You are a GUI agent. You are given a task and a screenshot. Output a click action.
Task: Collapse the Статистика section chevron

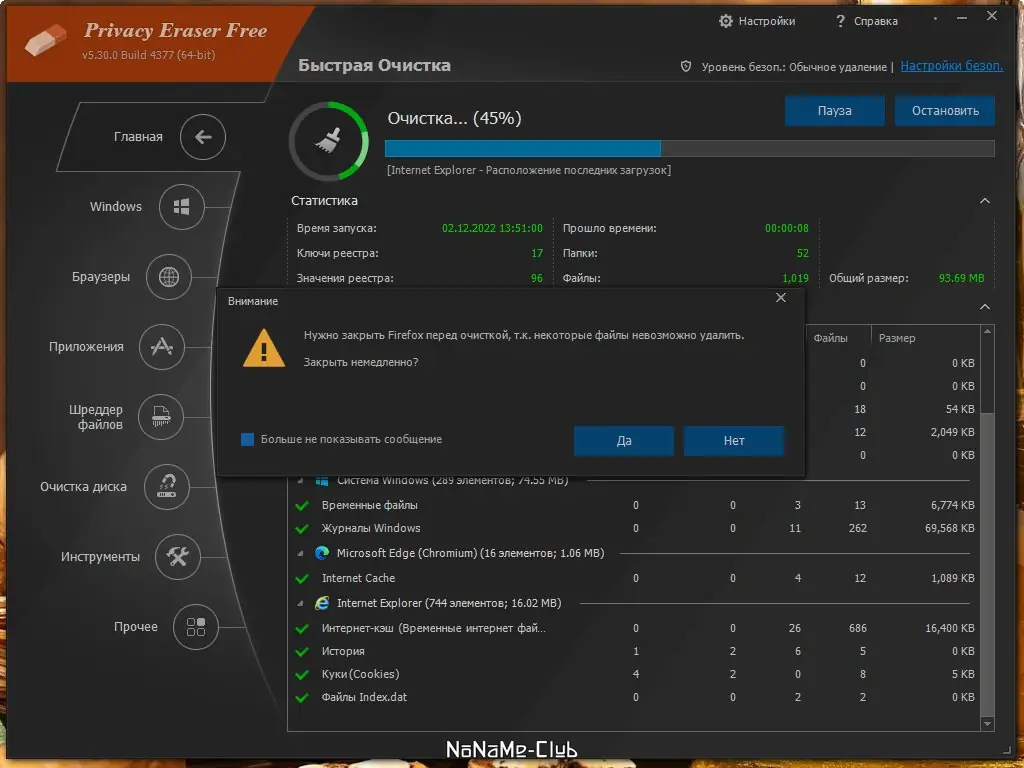(985, 200)
